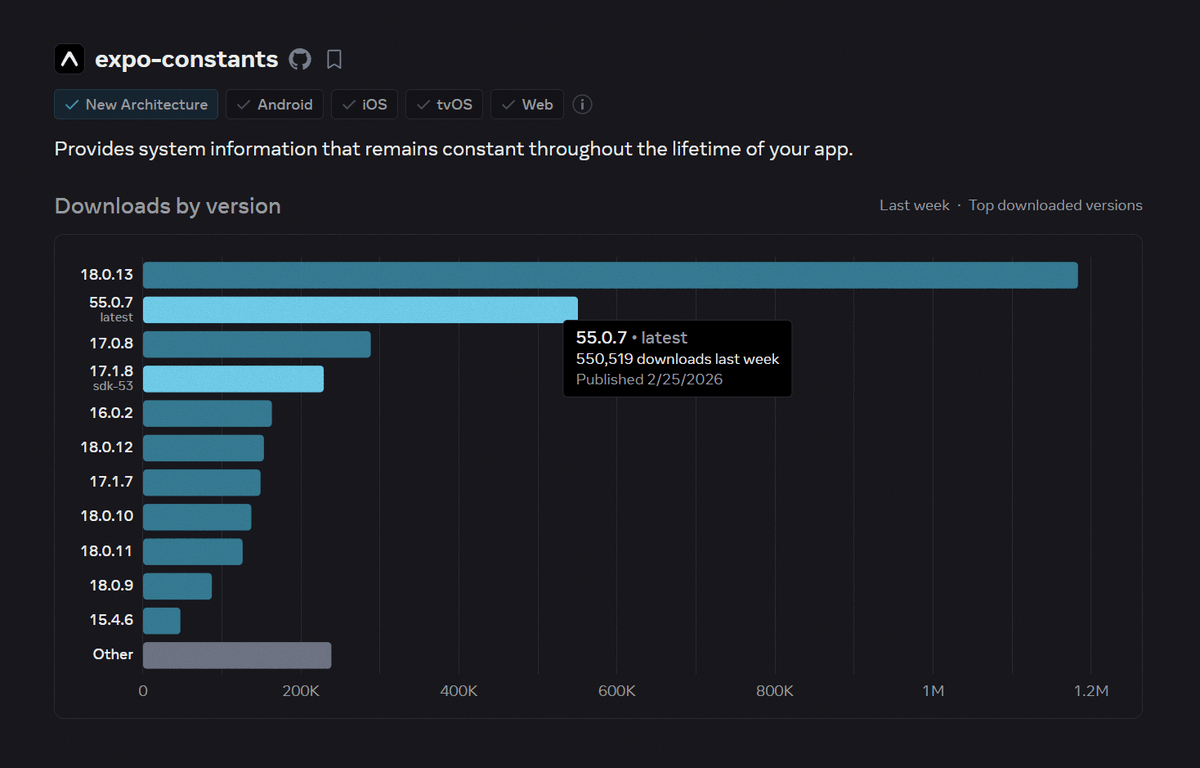Viewport: 1200px width, 768px height.
Task: Click the package description text
Action: point(453,150)
